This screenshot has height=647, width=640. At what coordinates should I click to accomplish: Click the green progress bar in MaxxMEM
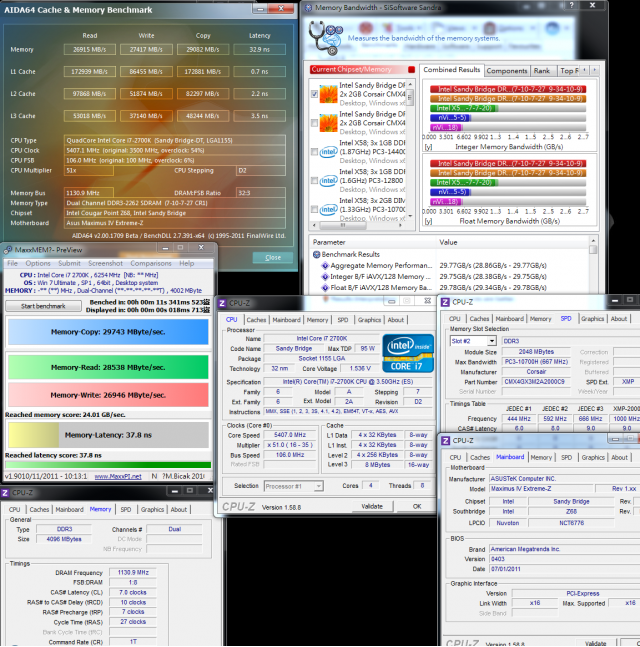[108, 465]
